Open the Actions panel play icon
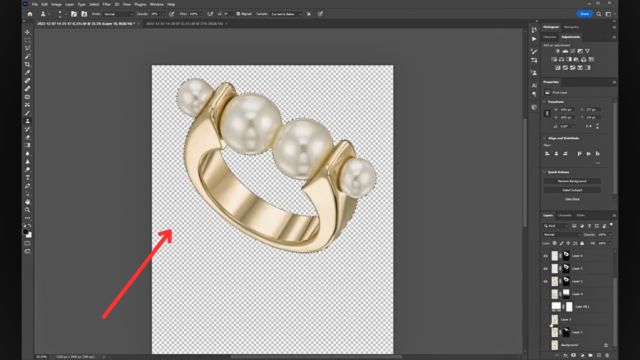This screenshot has height=360, width=640. [534, 39]
